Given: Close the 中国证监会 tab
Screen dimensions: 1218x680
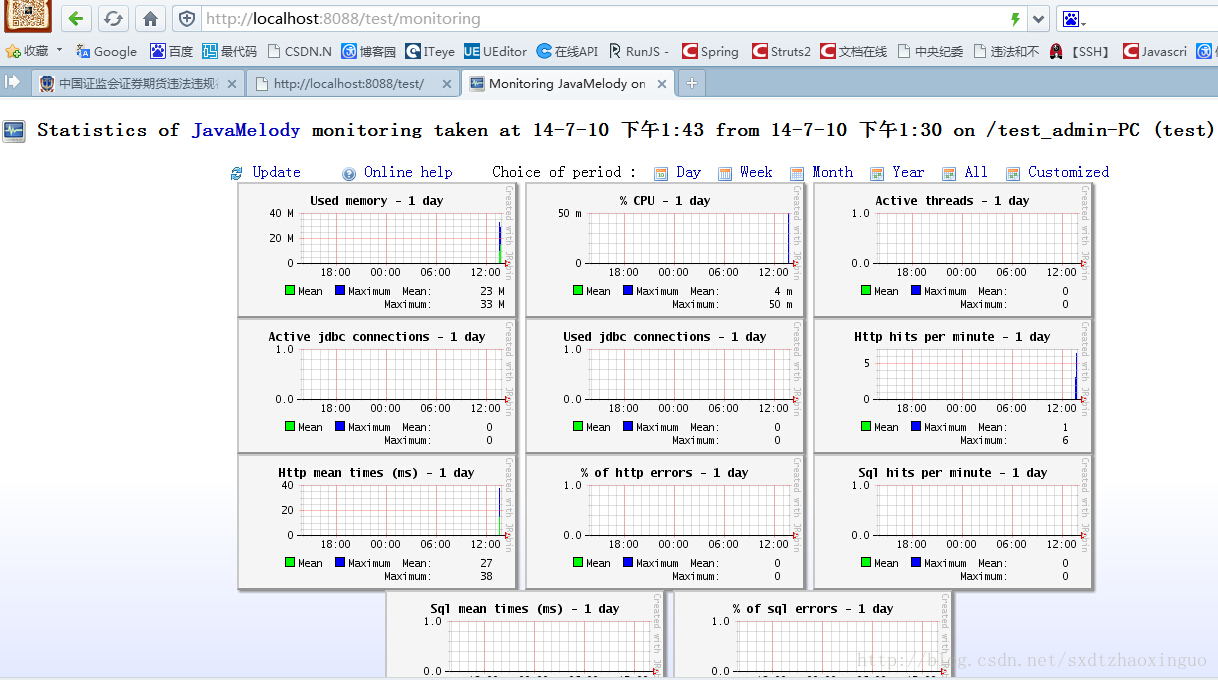Looking at the screenshot, I should click(x=232, y=84).
